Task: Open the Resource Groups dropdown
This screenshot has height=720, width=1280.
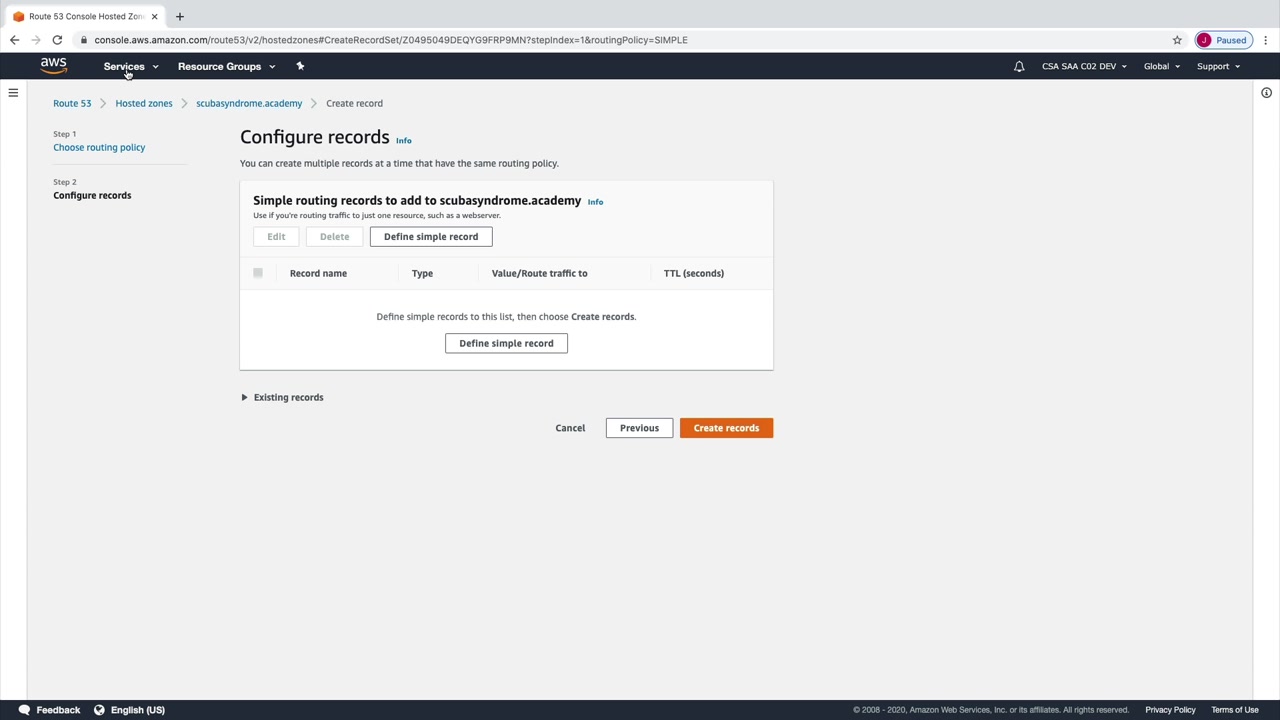Action: point(226,66)
